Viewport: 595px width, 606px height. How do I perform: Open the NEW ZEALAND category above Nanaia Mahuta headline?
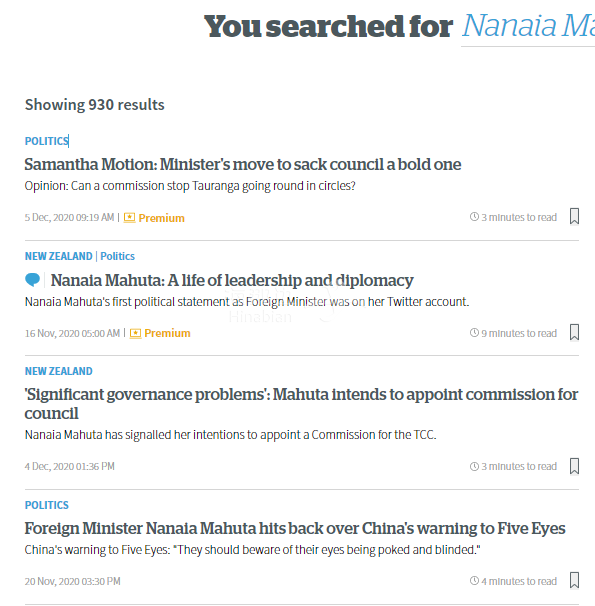[59, 256]
